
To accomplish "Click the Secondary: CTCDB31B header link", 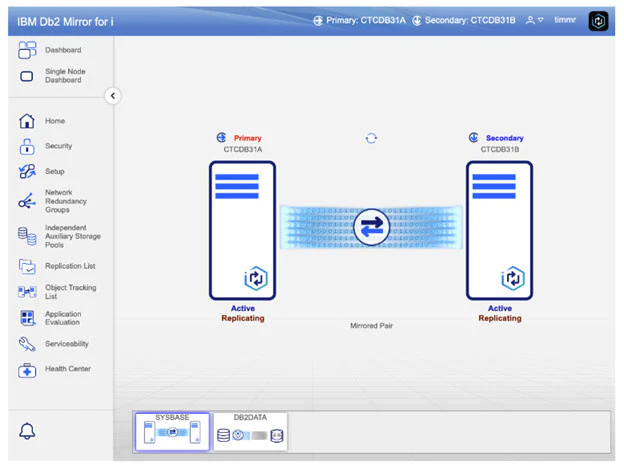I will click(470, 20).
